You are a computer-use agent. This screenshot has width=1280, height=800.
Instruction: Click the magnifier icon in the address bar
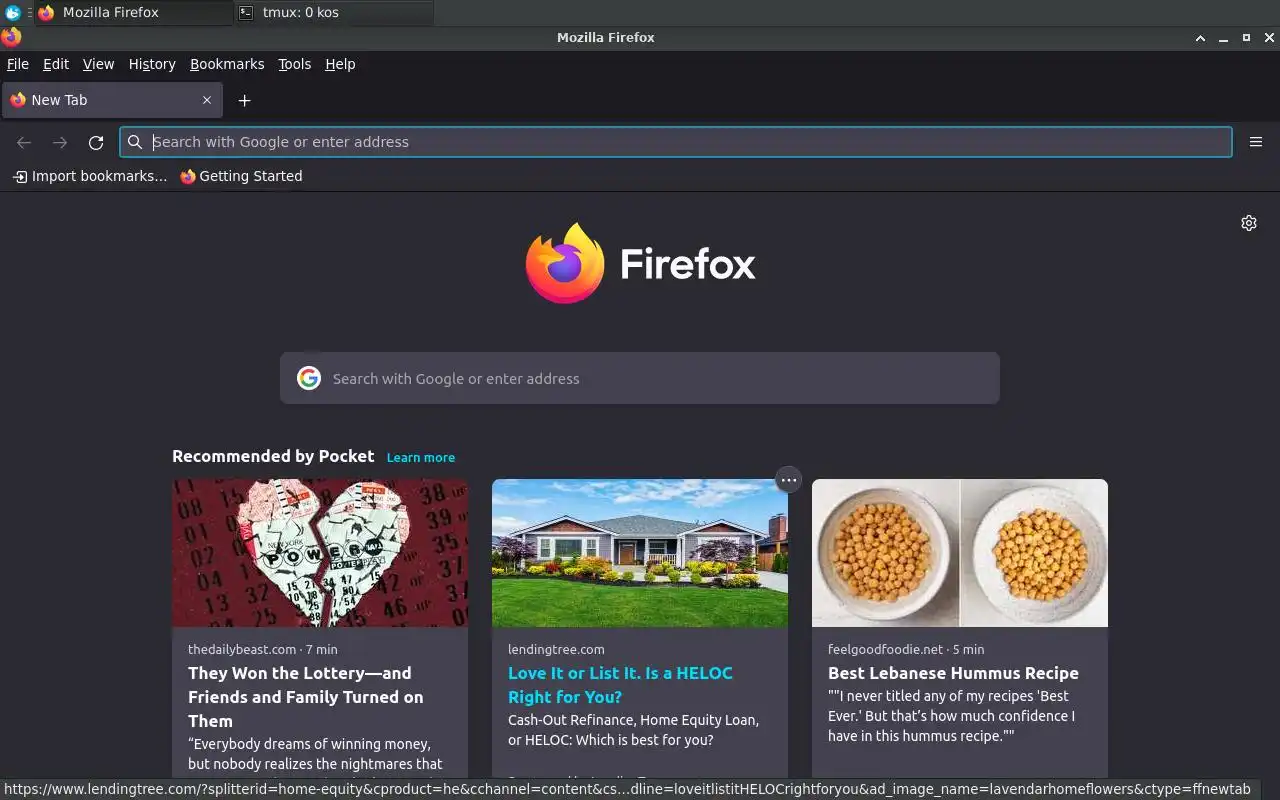[x=135, y=142]
